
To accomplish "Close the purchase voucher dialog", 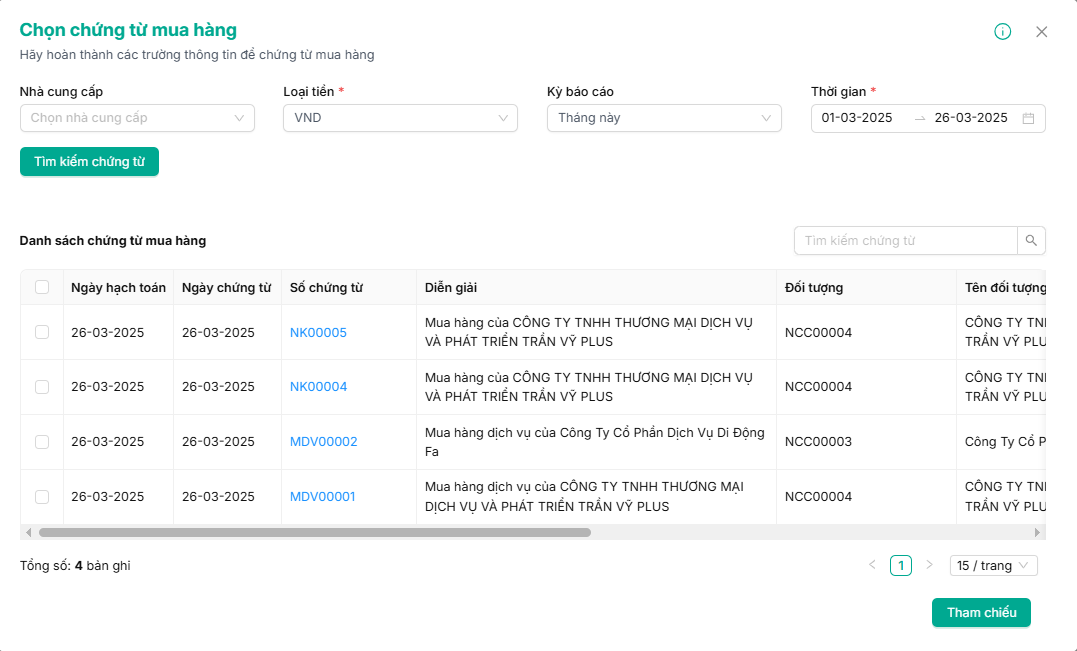I will pyautogui.click(x=1041, y=32).
